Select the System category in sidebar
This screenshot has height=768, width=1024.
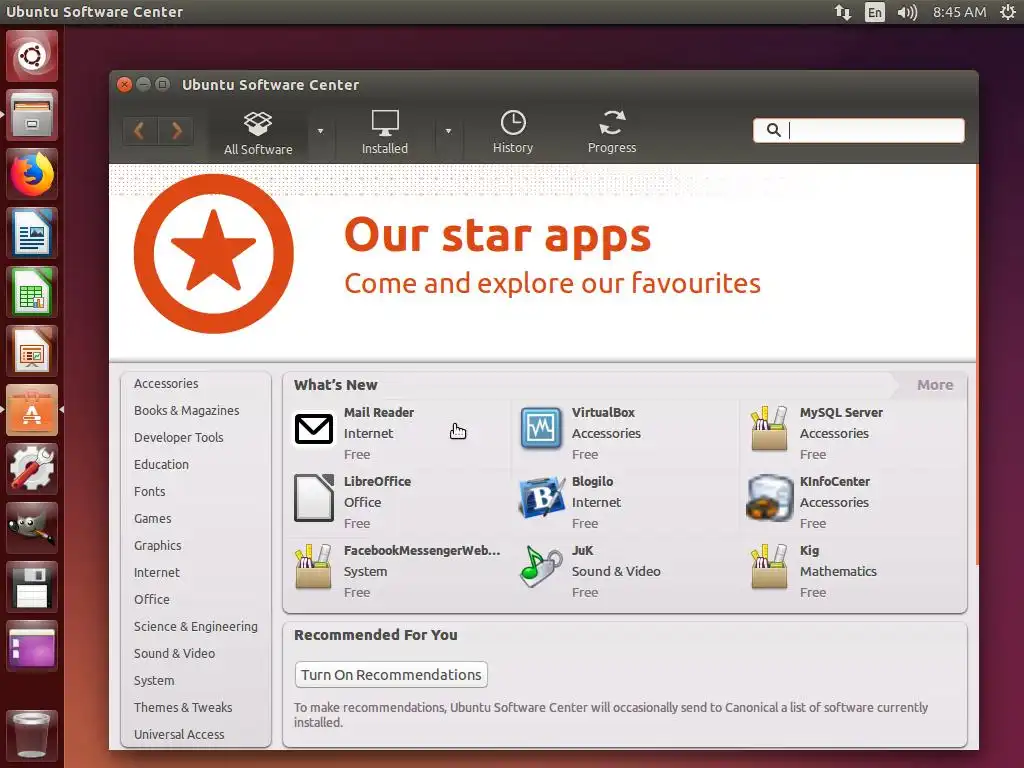(154, 680)
